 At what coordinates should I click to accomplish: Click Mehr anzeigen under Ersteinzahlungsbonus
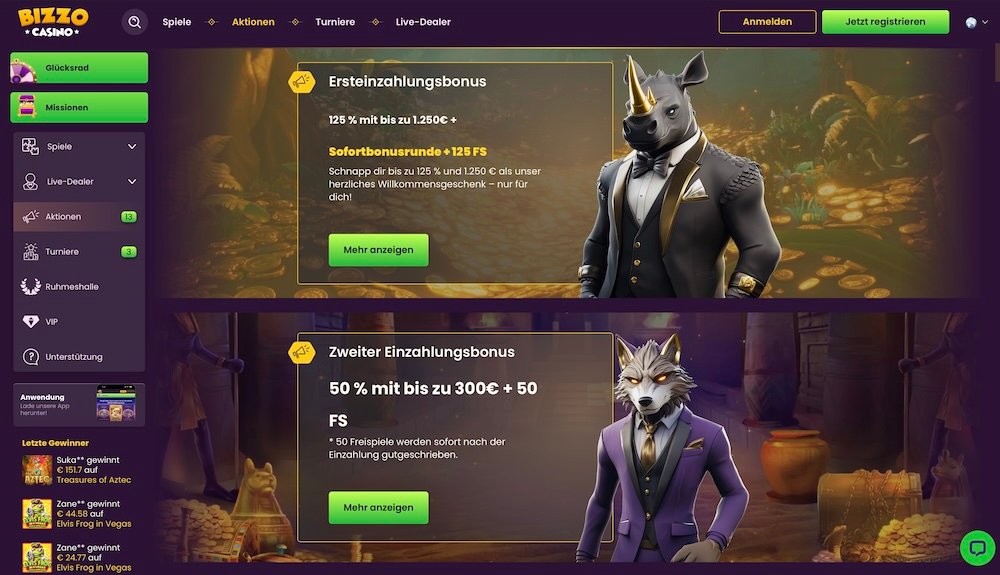[x=378, y=250]
